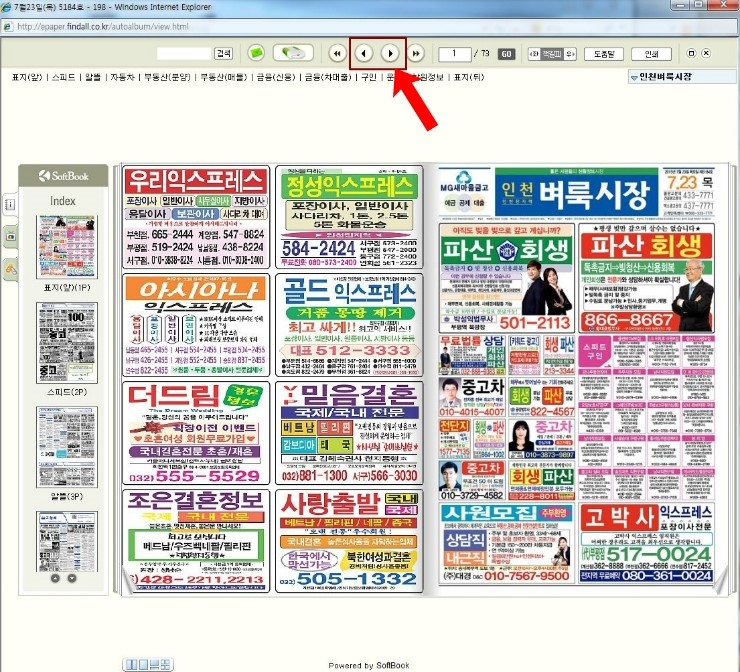Open the 알뜰 section
This screenshot has width=740, height=672.
[93, 77]
